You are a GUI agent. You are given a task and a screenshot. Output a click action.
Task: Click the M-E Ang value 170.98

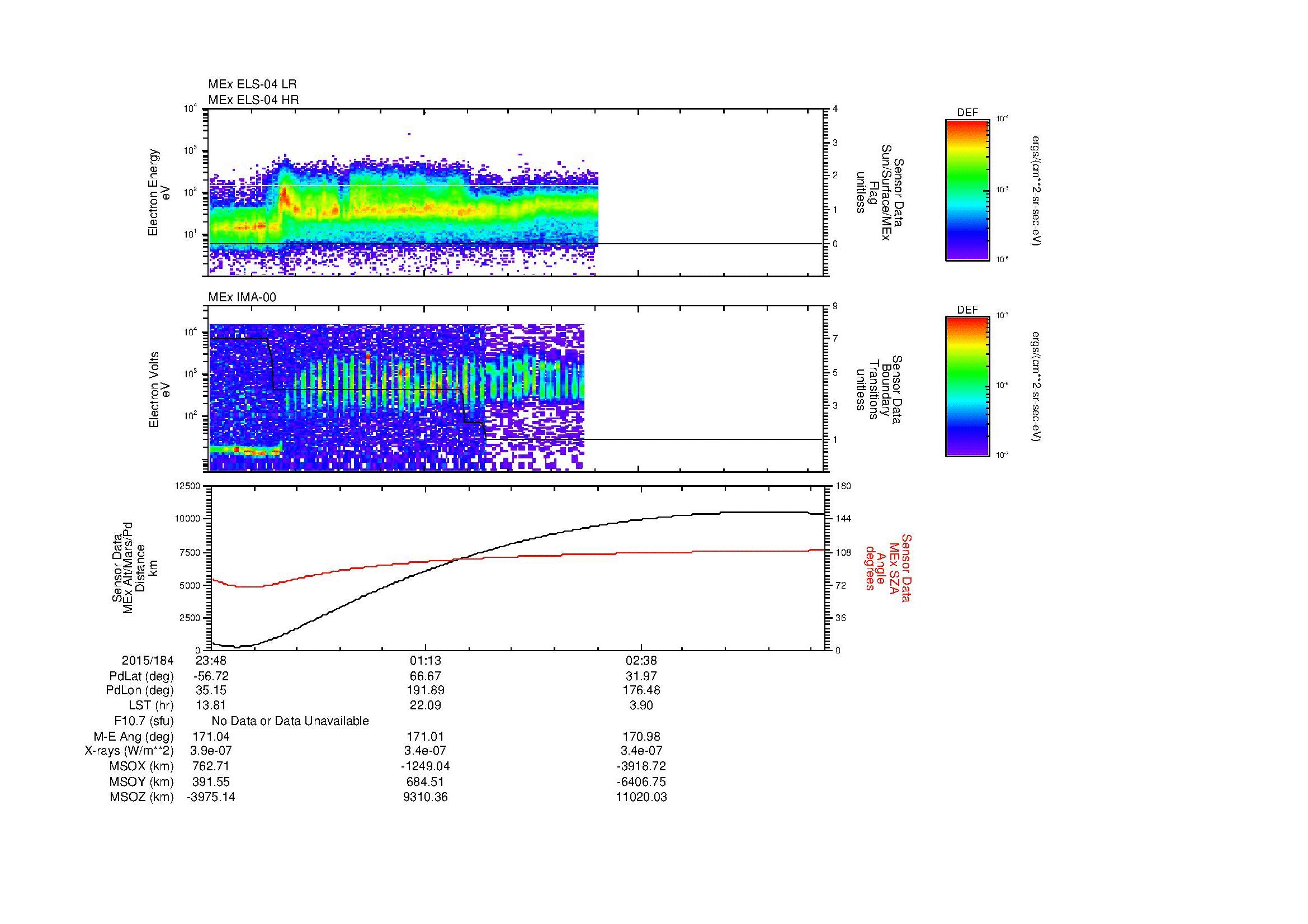click(x=641, y=736)
